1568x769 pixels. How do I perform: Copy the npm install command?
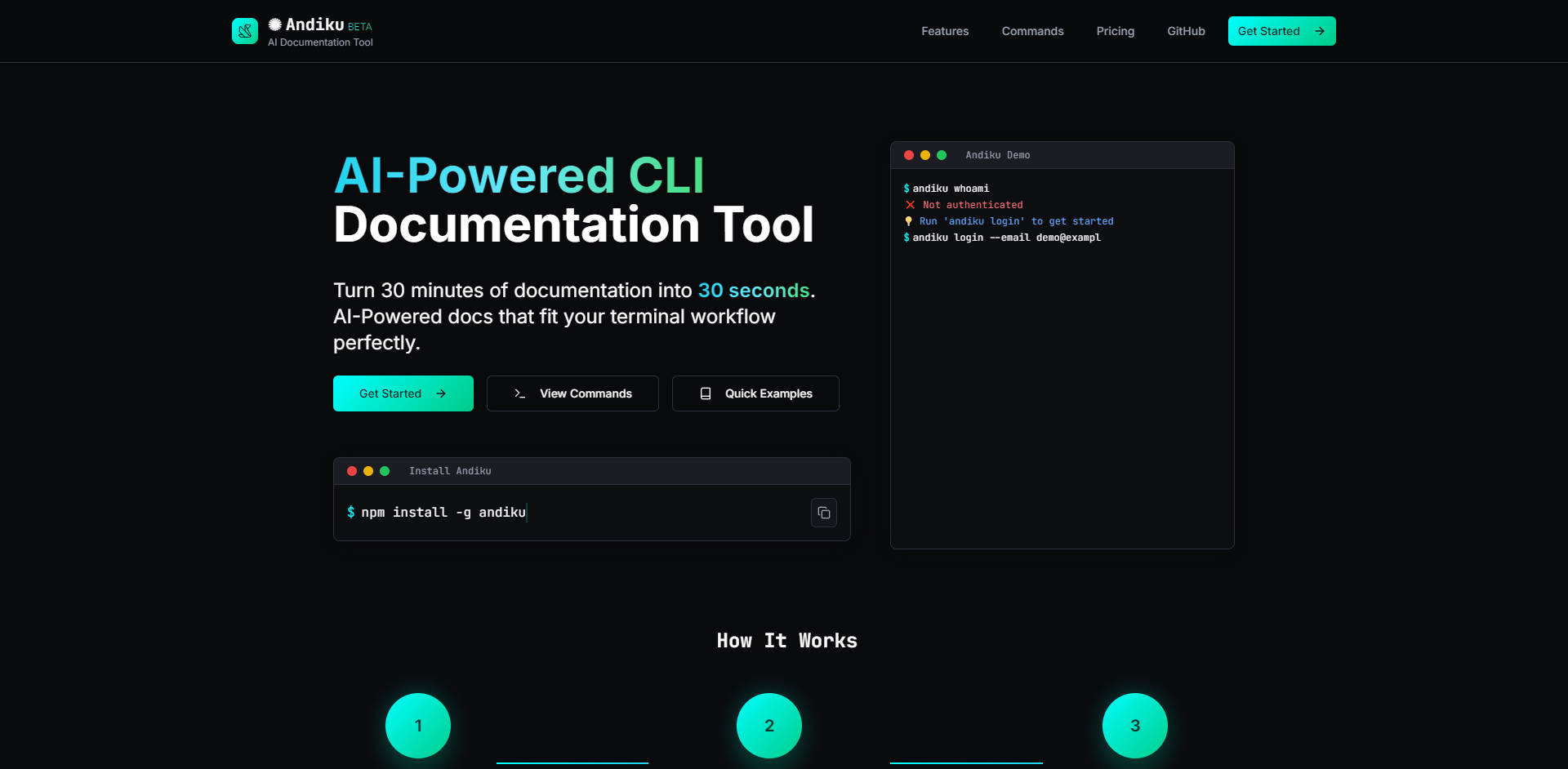(823, 513)
